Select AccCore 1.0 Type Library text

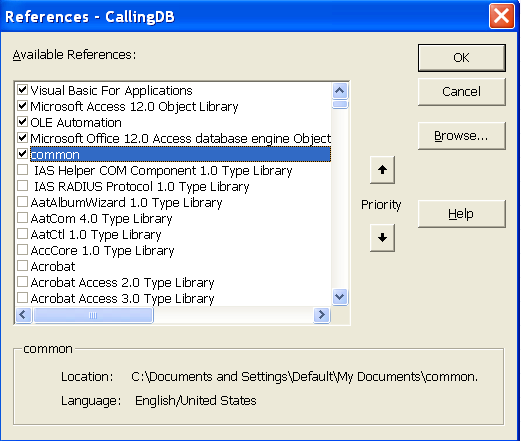102,251
